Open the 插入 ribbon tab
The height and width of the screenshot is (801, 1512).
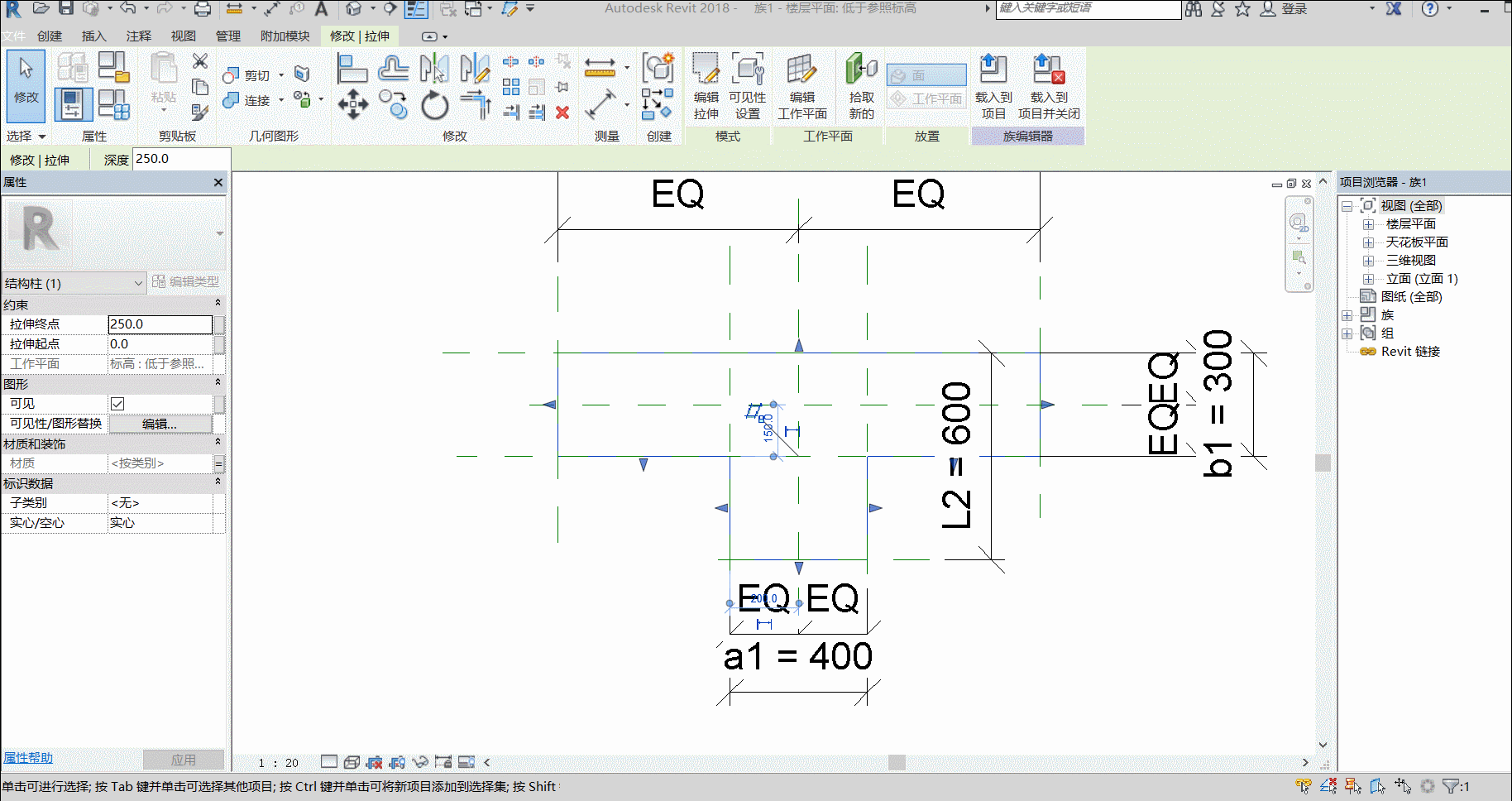pyautogui.click(x=94, y=36)
